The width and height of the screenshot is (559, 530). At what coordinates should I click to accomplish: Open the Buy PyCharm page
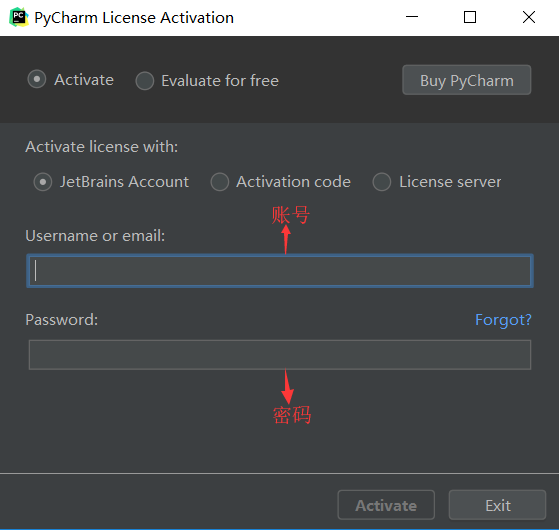tap(467, 80)
